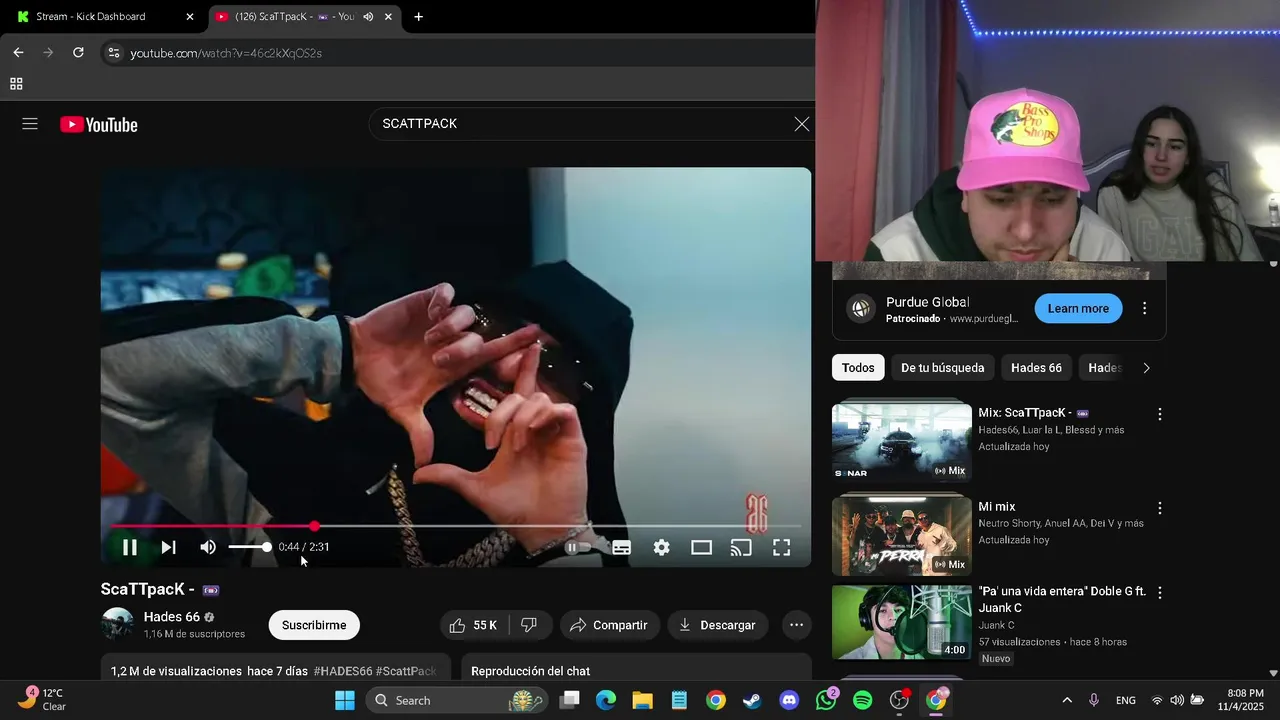
Task: Open Pa' una vida entera video title
Action: 1062,599
